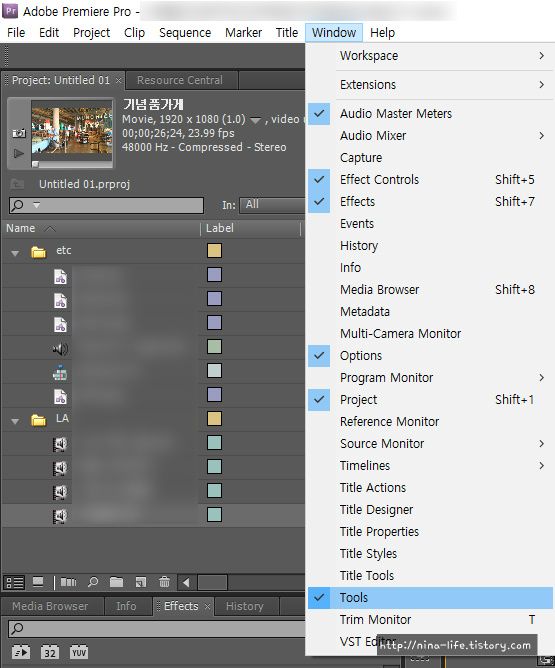The width and height of the screenshot is (555, 668).
Task: Open the Extensions submenu
Action: pyautogui.click(x=430, y=85)
